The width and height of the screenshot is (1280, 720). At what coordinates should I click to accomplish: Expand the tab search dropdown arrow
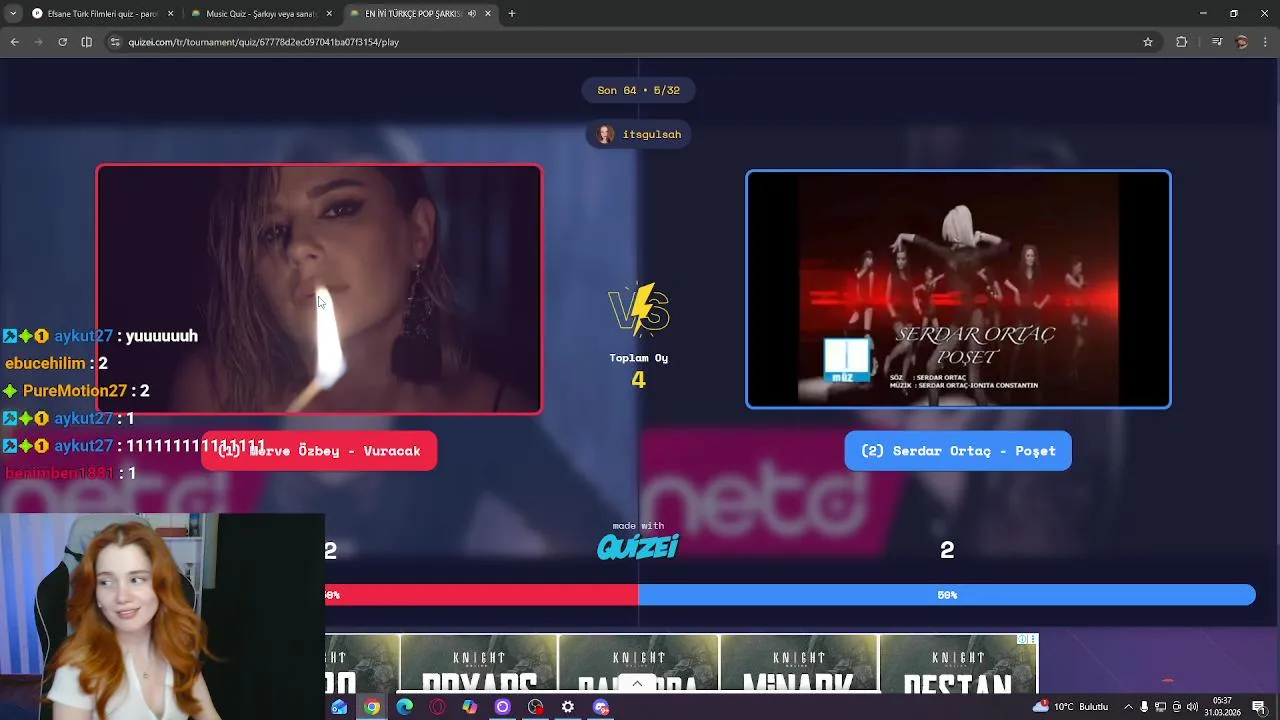(12, 14)
